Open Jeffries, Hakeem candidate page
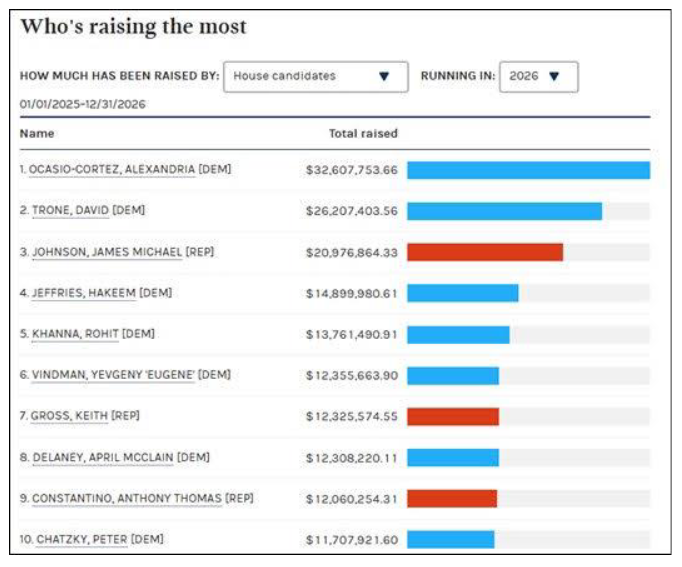Image resolution: width=682 pixels, height=567 pixels. 84,293
